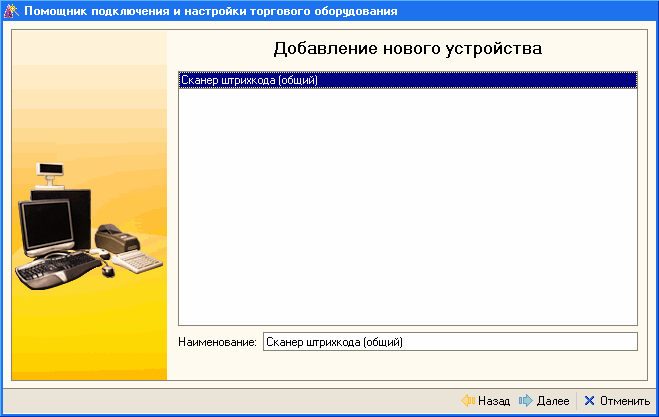The height and width of the screenshot is (417, 659).
Task: Click the yellow back arrow icon
Action: pyautogui.click(x=467, y=401)
